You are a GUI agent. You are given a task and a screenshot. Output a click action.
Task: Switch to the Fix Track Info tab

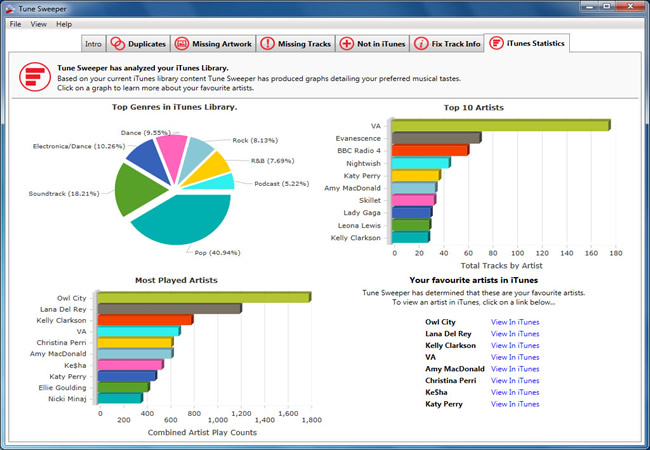click(447, 44)
